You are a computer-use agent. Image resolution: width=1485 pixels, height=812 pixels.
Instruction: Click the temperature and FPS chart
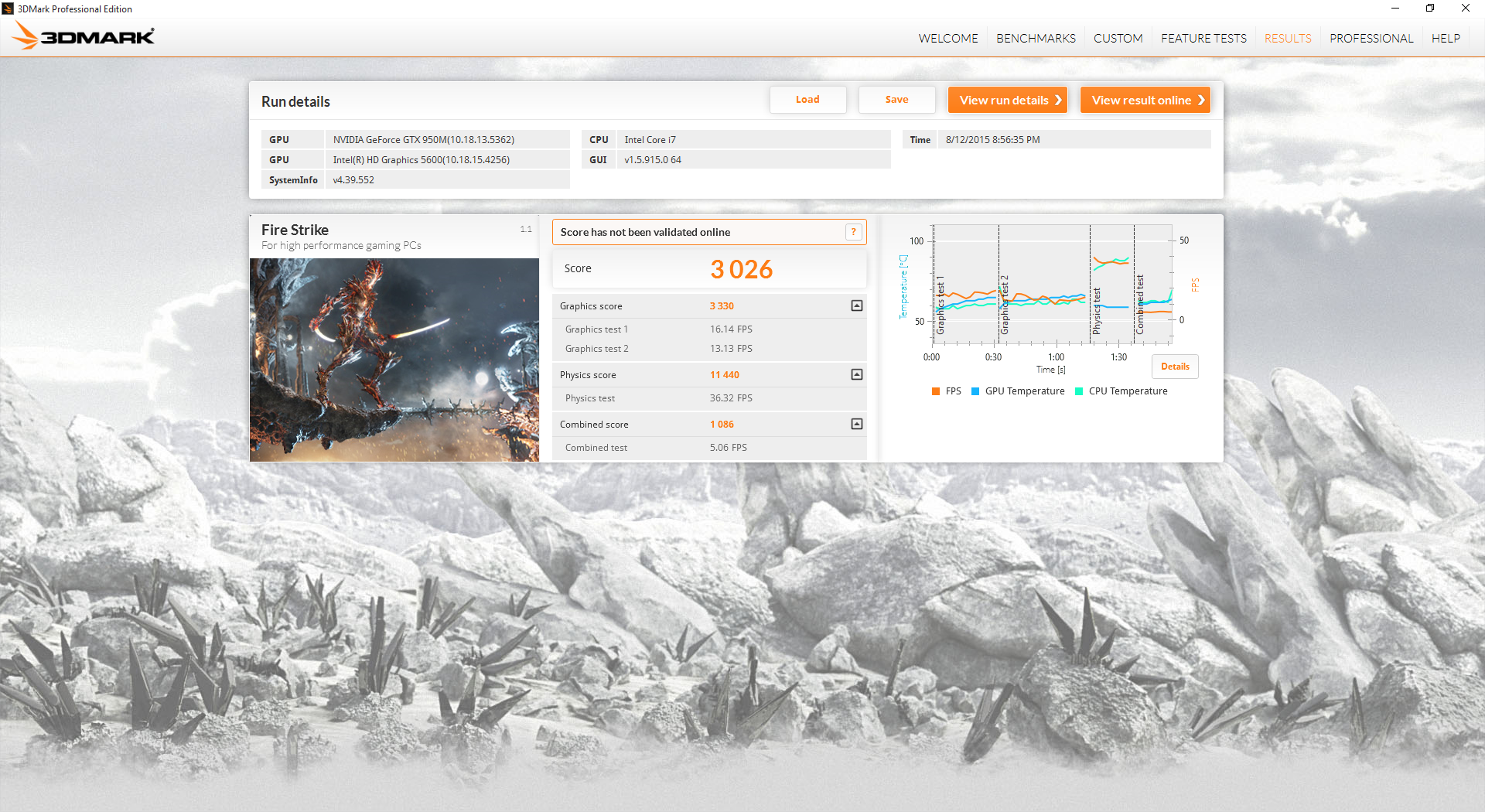[x=1052, y=285]
